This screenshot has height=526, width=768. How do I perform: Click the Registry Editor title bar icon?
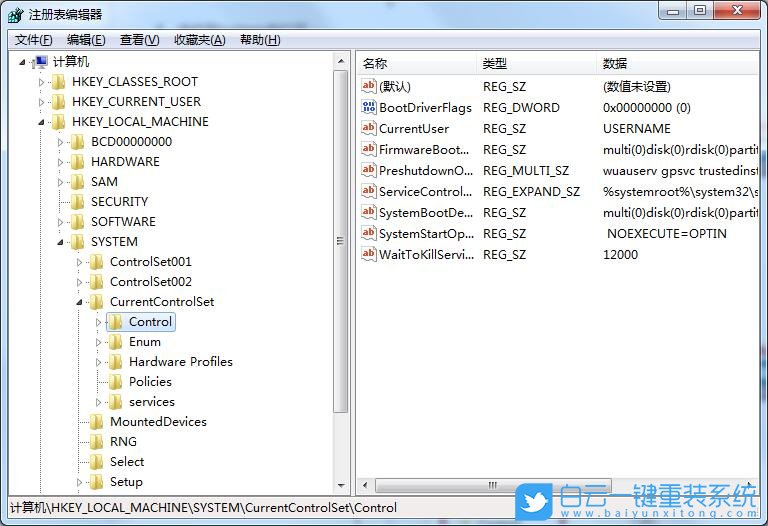[x=15, y=15]
